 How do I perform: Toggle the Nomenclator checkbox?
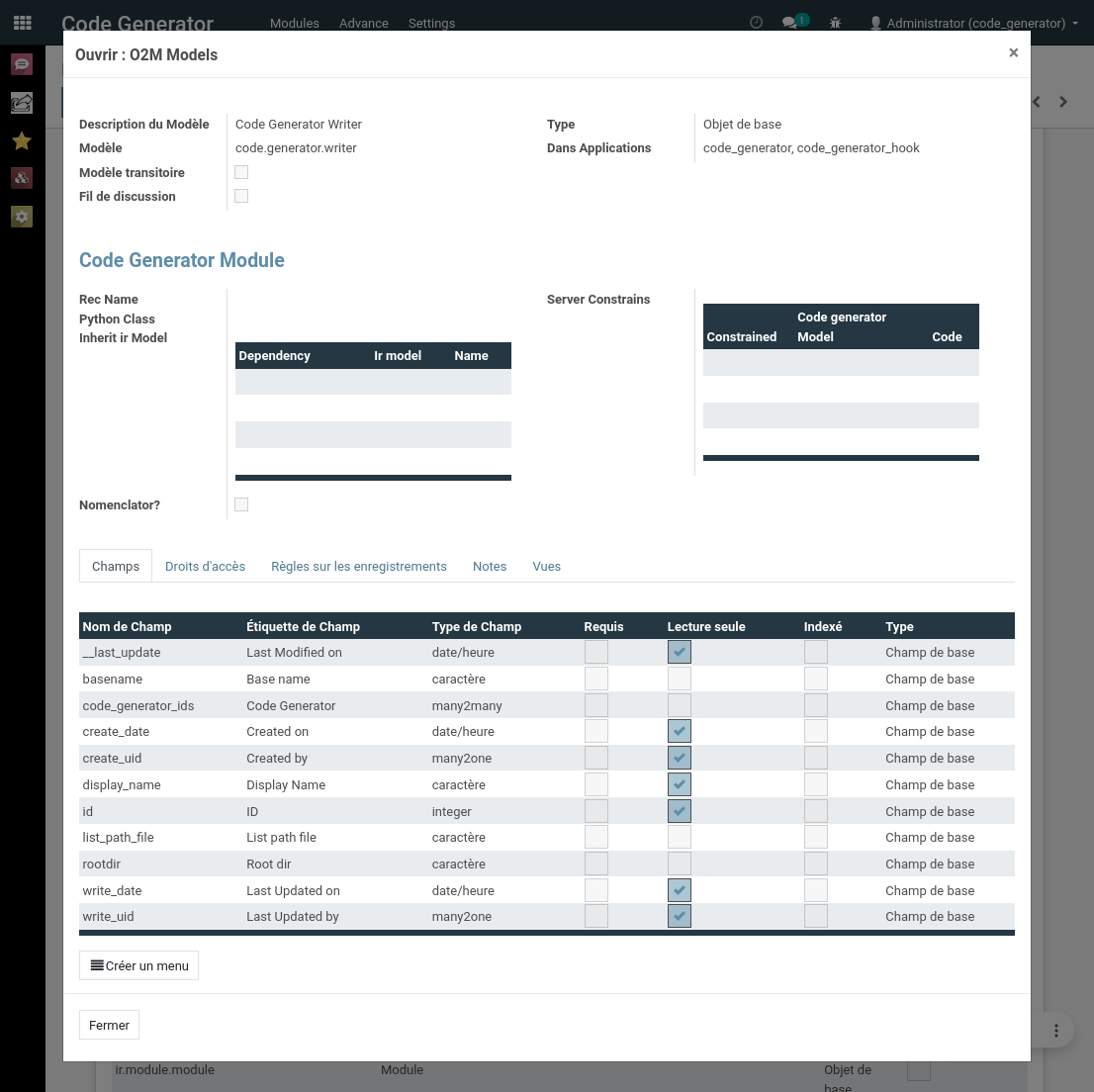pyautogui.click(x=241, y=504)
